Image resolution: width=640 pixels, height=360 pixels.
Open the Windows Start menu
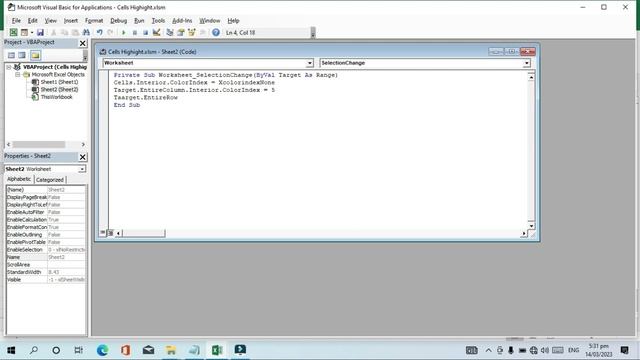[x=11, y=350]
